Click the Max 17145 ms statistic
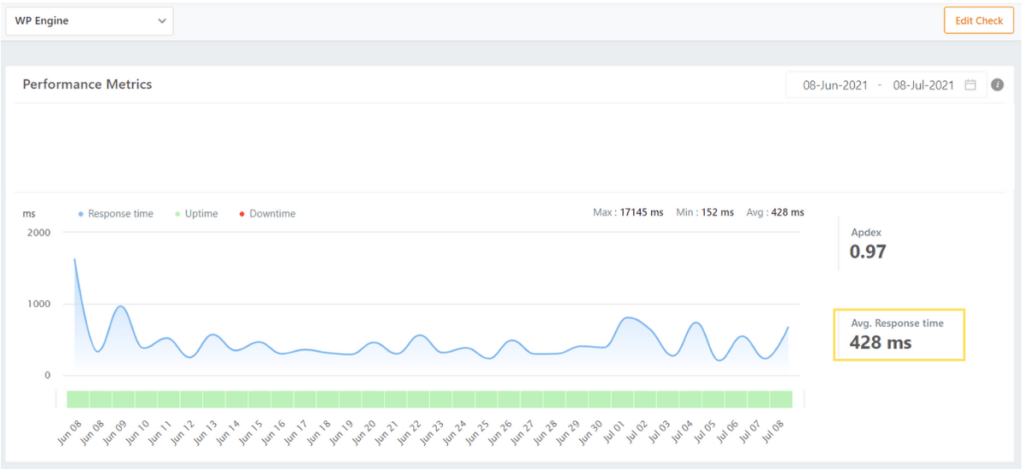 point(628,212)
